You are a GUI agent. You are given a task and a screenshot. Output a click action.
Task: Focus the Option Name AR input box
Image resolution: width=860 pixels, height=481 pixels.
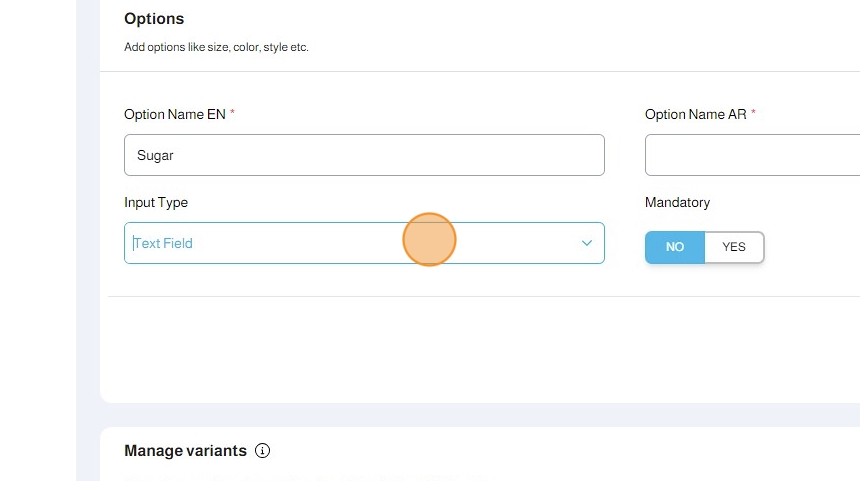pyautogui.click(x=752, y=155)
